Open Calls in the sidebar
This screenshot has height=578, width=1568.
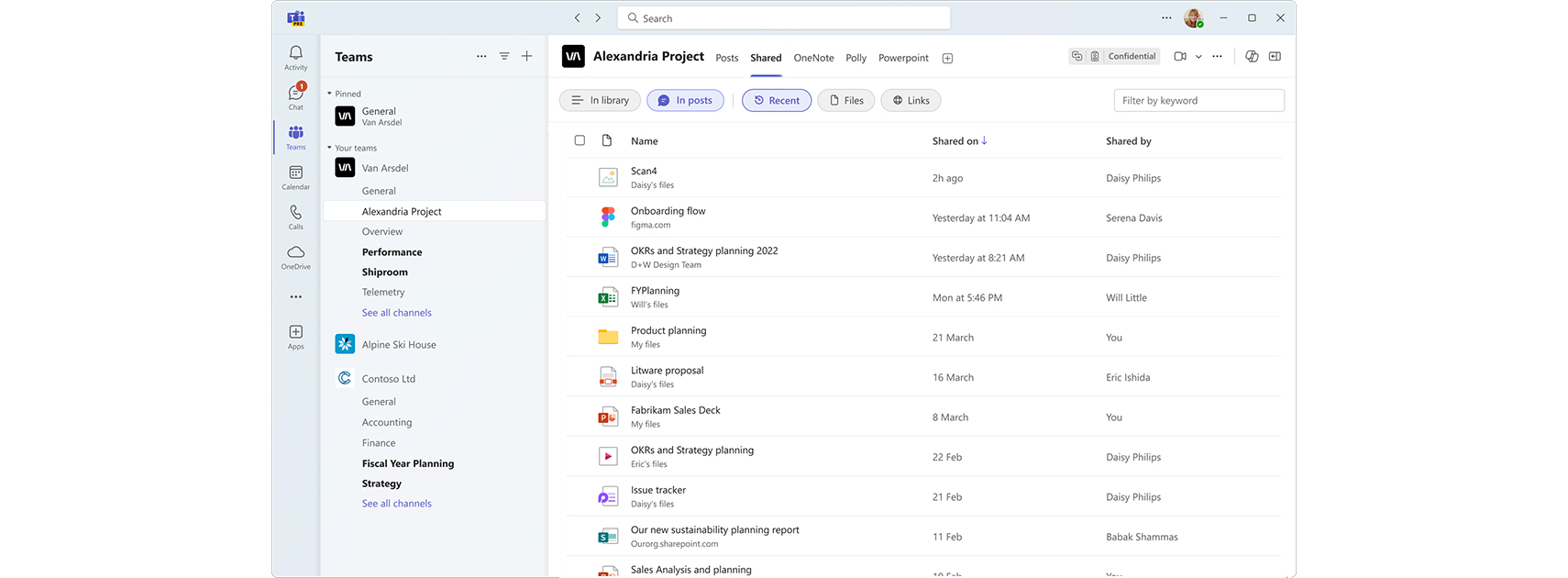(x=295, y=217)
